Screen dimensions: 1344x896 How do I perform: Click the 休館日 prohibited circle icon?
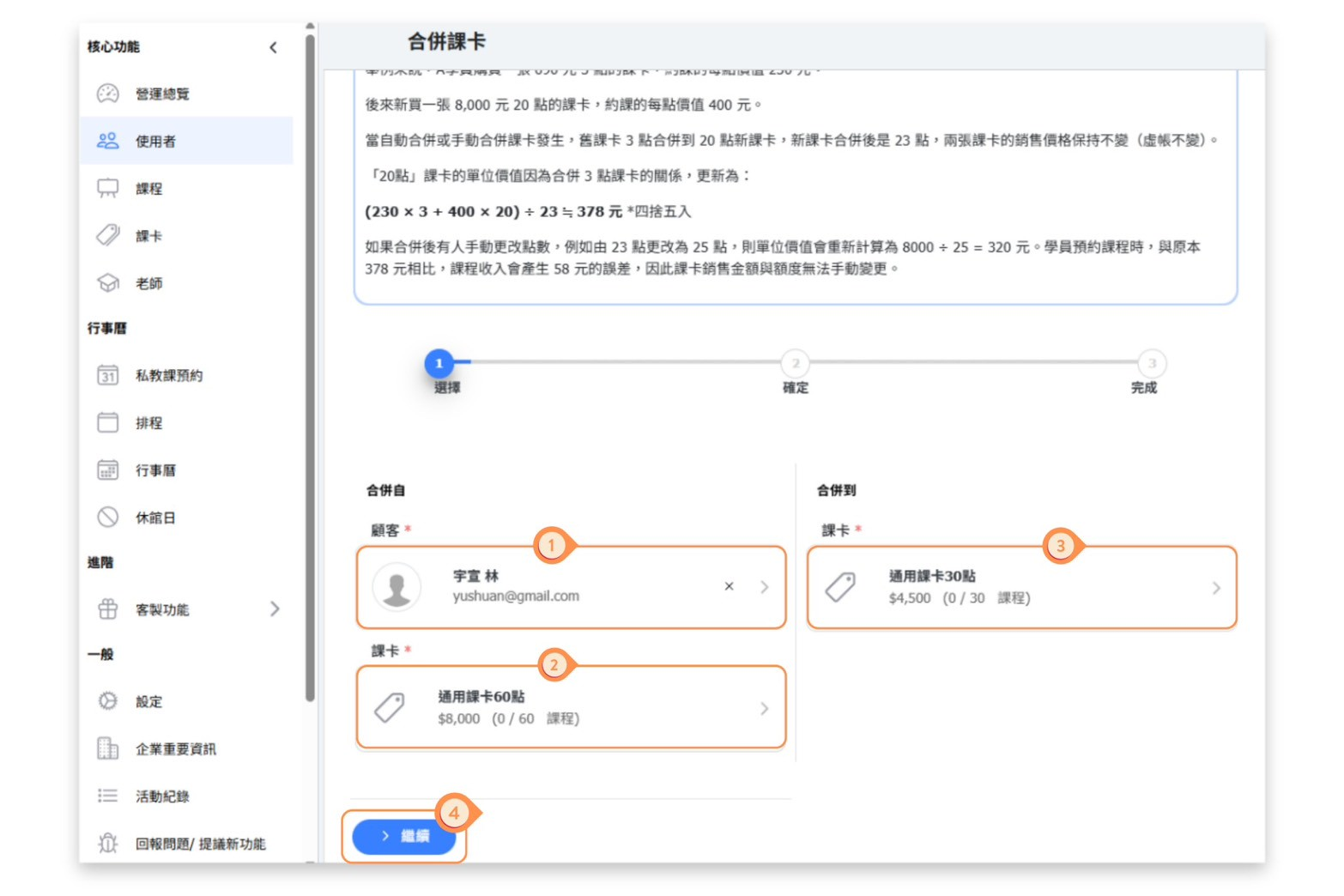pyautogui.click(x=108, y=517)
